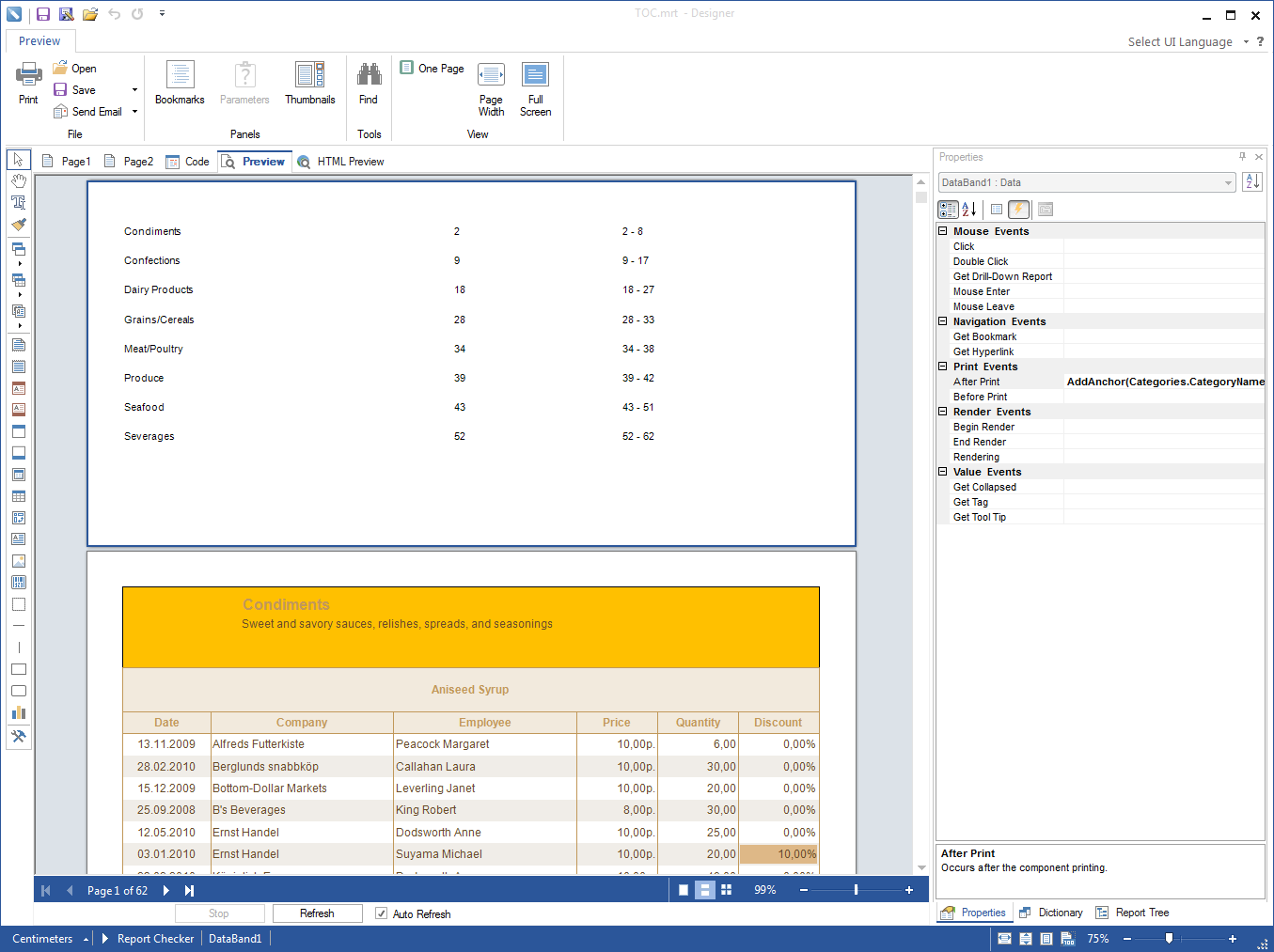Screen dimensions: 1274x952
Task: Toggle One Page view mode
Action: (x=432, y=69)
